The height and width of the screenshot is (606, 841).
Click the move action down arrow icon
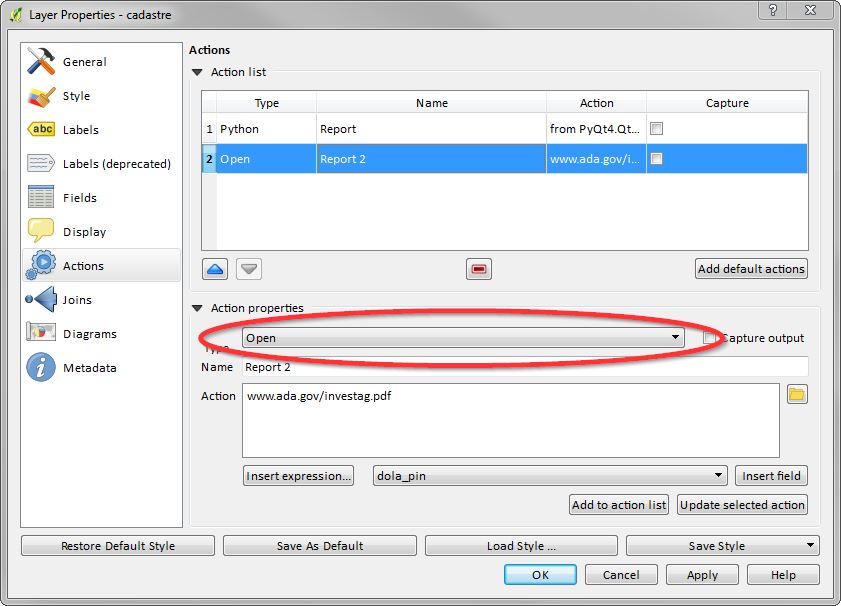pos(249,269)
